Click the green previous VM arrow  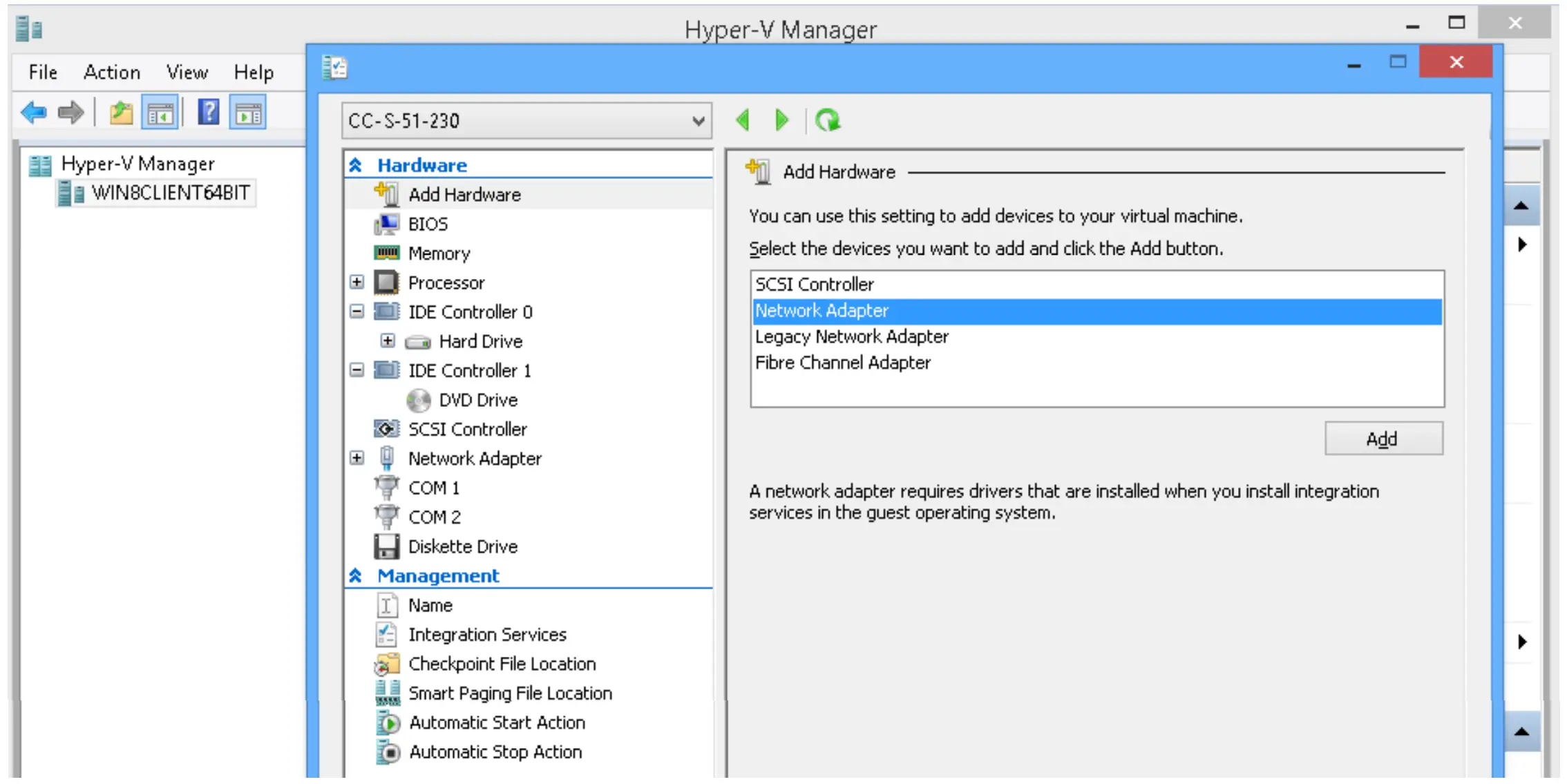coord(743,121)
